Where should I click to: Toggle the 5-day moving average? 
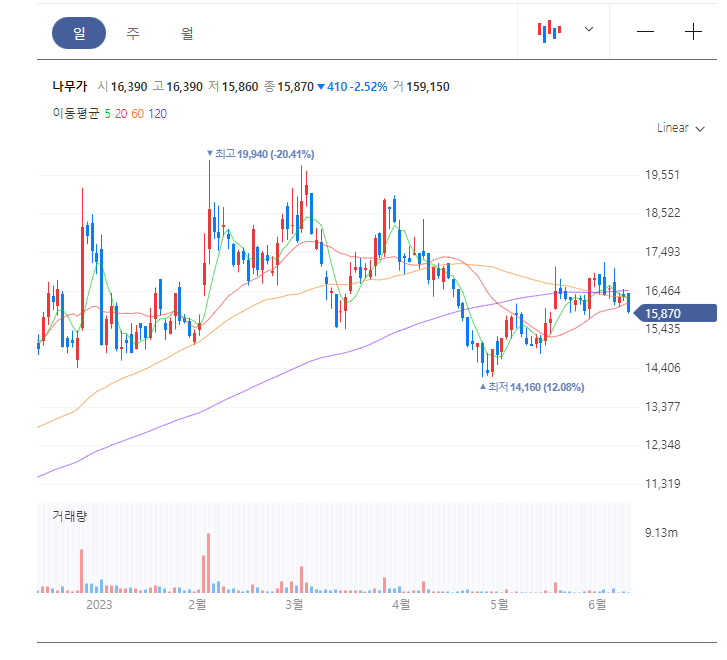(108, 114)
